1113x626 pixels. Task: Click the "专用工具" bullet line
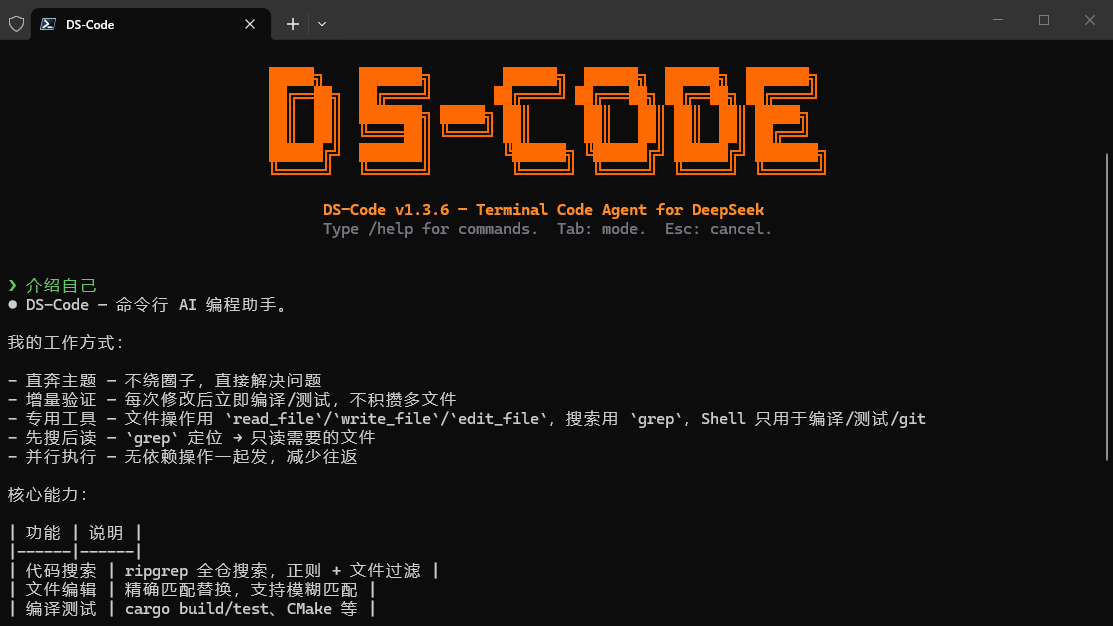click(467, 419)
